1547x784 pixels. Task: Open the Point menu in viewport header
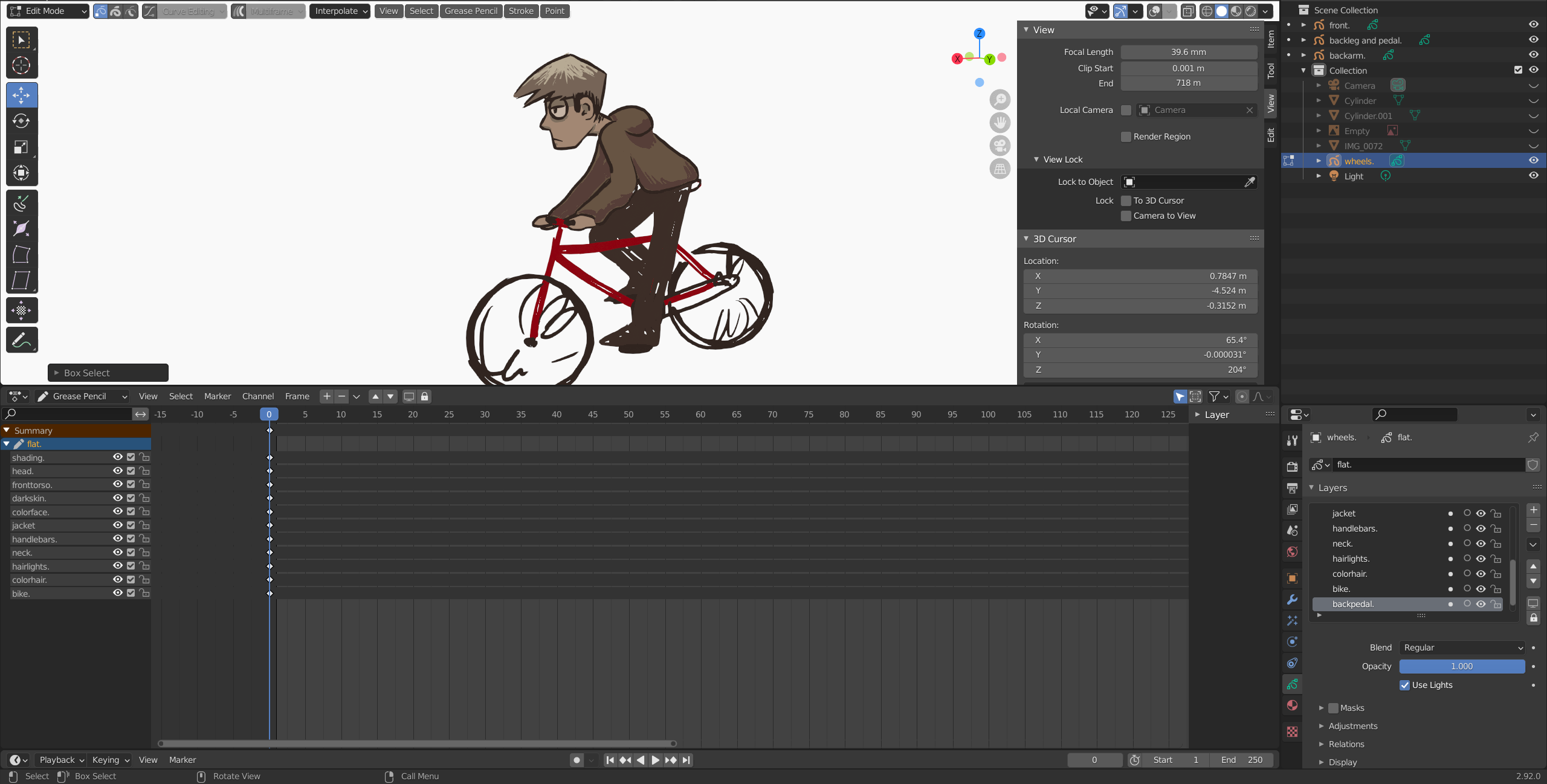tap(554, 11)
